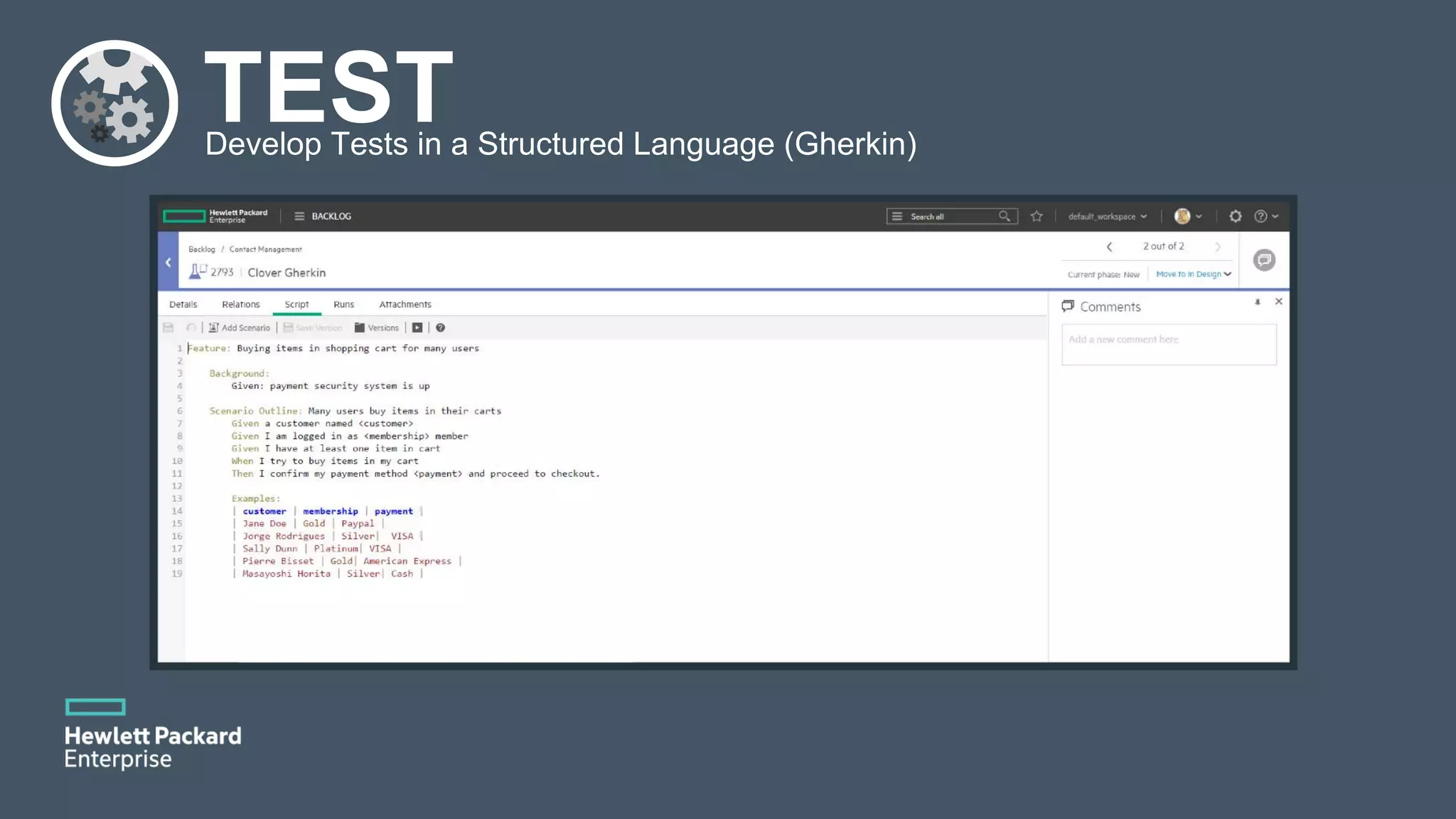
Task: Open the user avatar menu
Action: [1188, 216]
